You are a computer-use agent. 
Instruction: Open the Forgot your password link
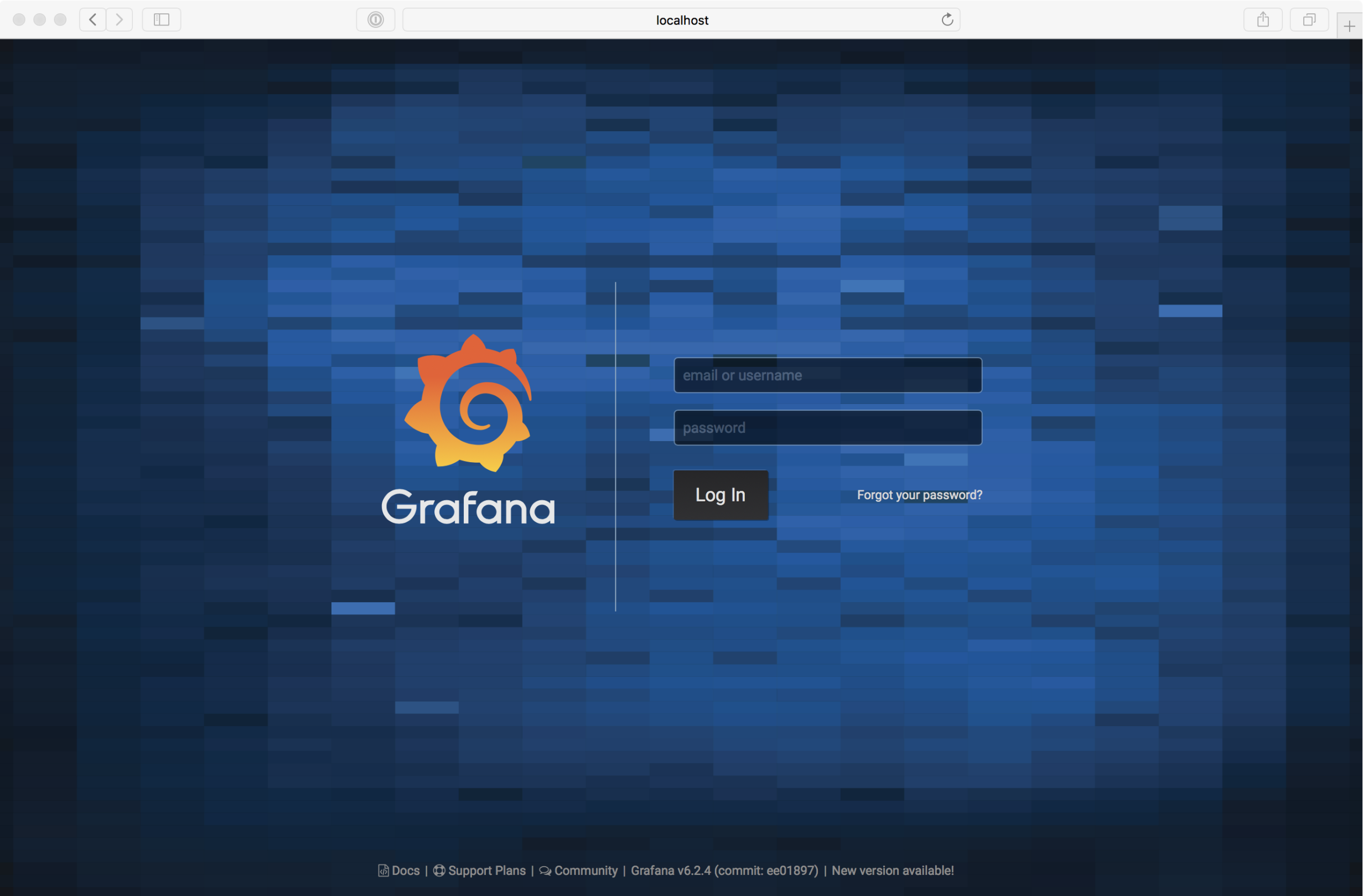tap(919, 495)
